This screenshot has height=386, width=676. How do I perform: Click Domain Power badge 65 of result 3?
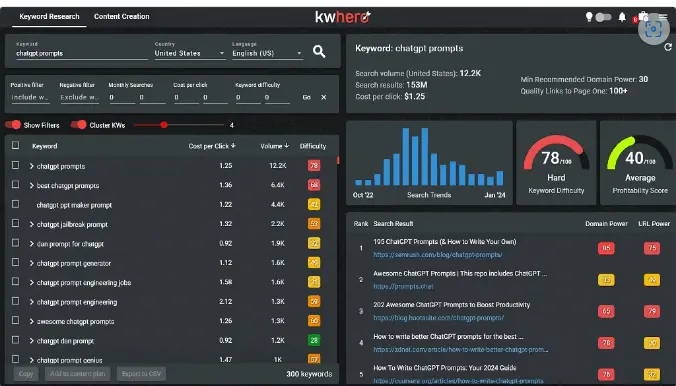[606, 311]
